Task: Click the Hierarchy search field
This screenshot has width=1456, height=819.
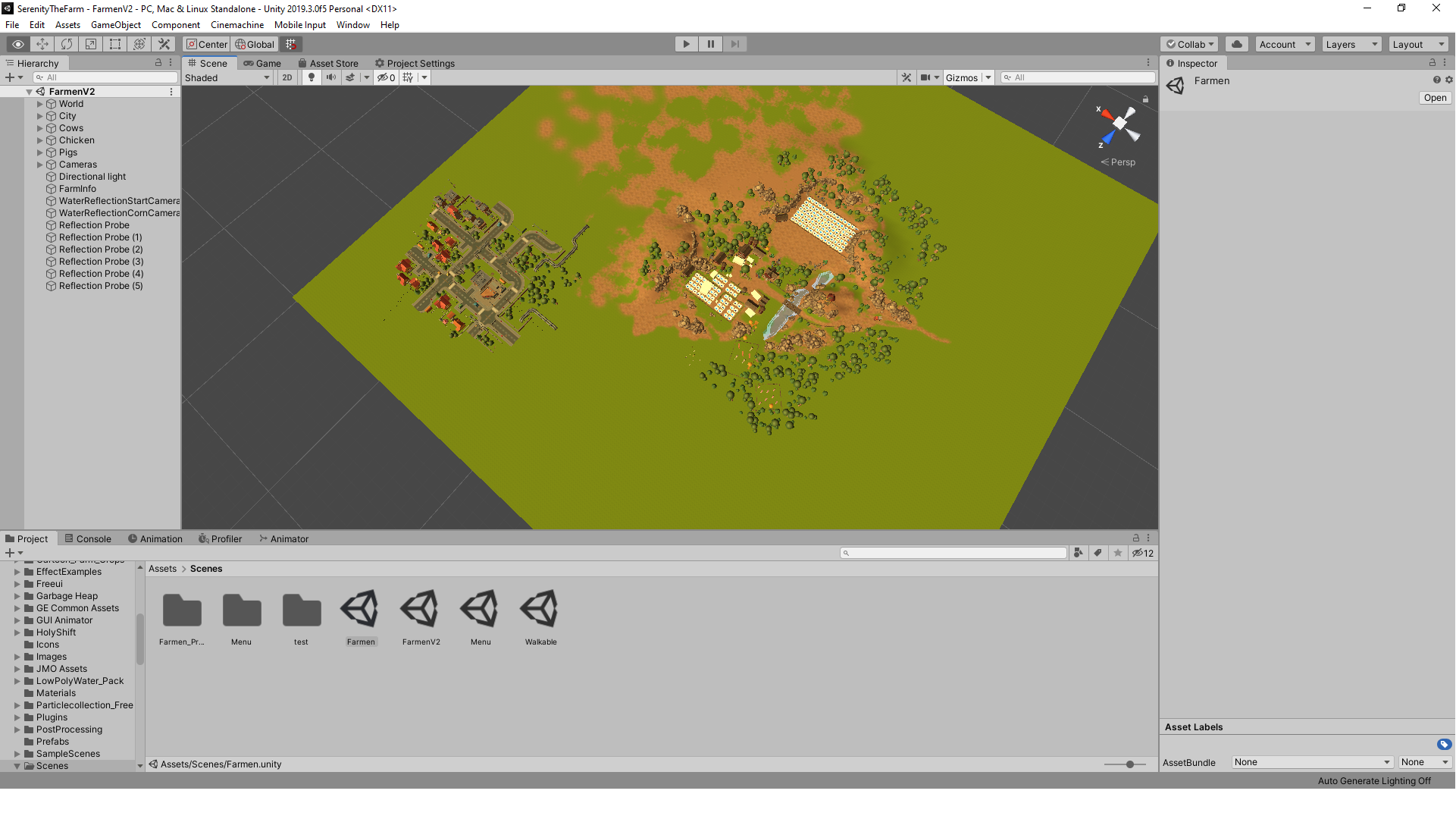Action: click(x=105, y=77)
